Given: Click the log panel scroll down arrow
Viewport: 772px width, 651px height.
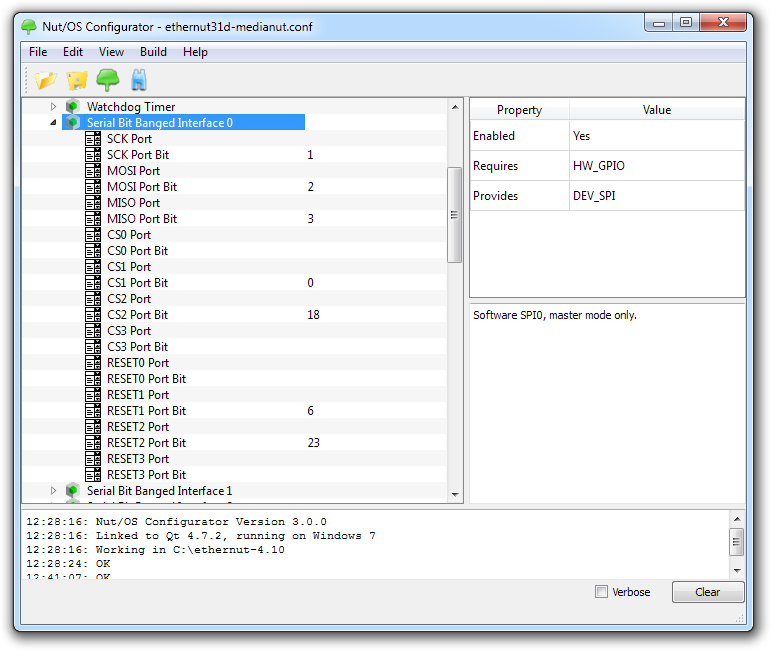Looking at the screenshot, I should (737, 571).
